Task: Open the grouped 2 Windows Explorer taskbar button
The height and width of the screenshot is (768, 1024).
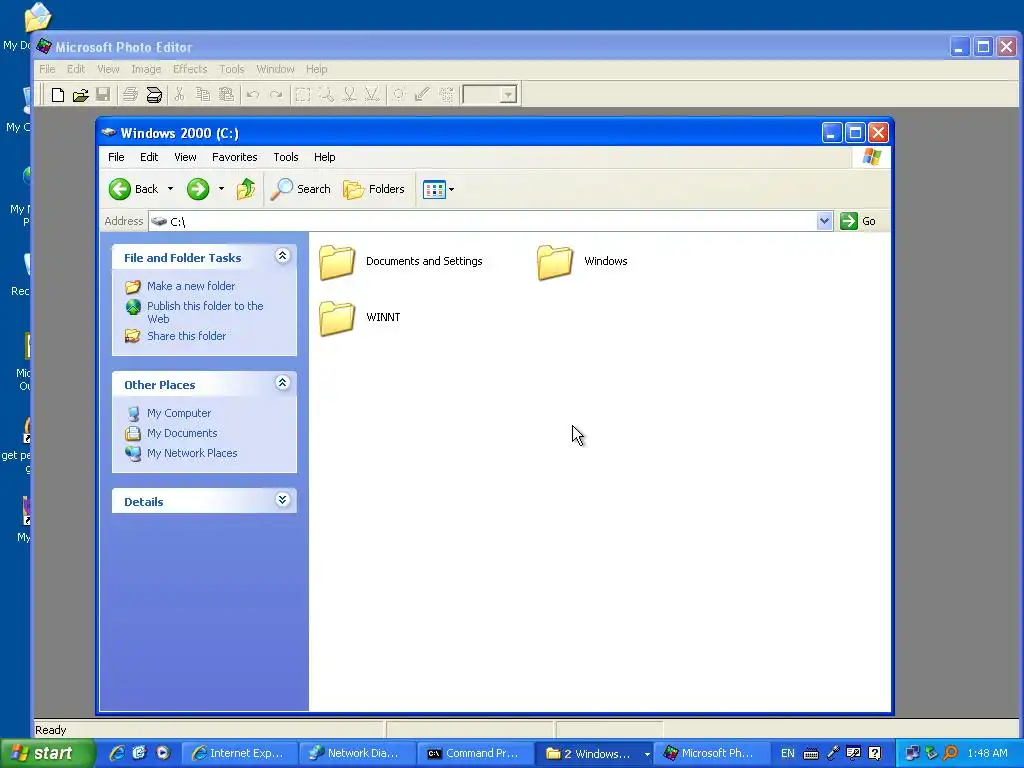Action: click(593, 754)
